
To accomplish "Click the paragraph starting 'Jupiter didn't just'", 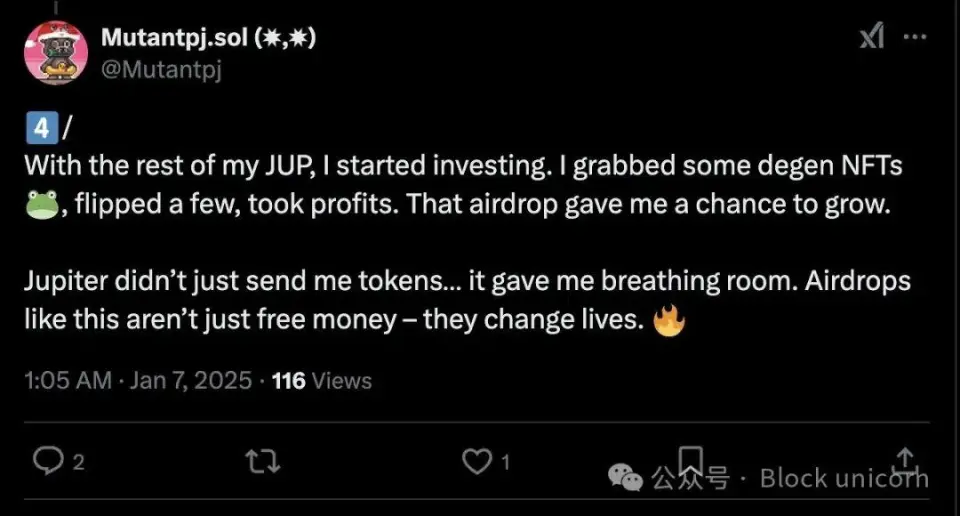I will pos(467,301).
